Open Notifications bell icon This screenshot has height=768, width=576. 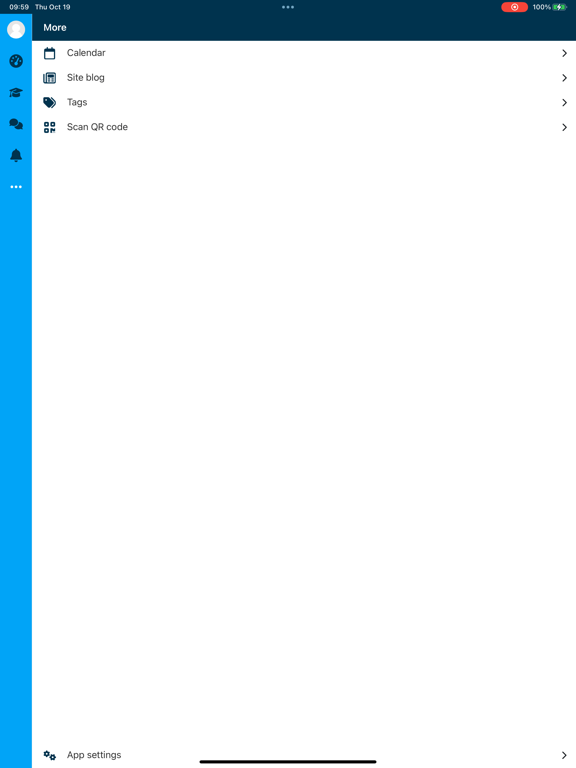pos(16,155)
